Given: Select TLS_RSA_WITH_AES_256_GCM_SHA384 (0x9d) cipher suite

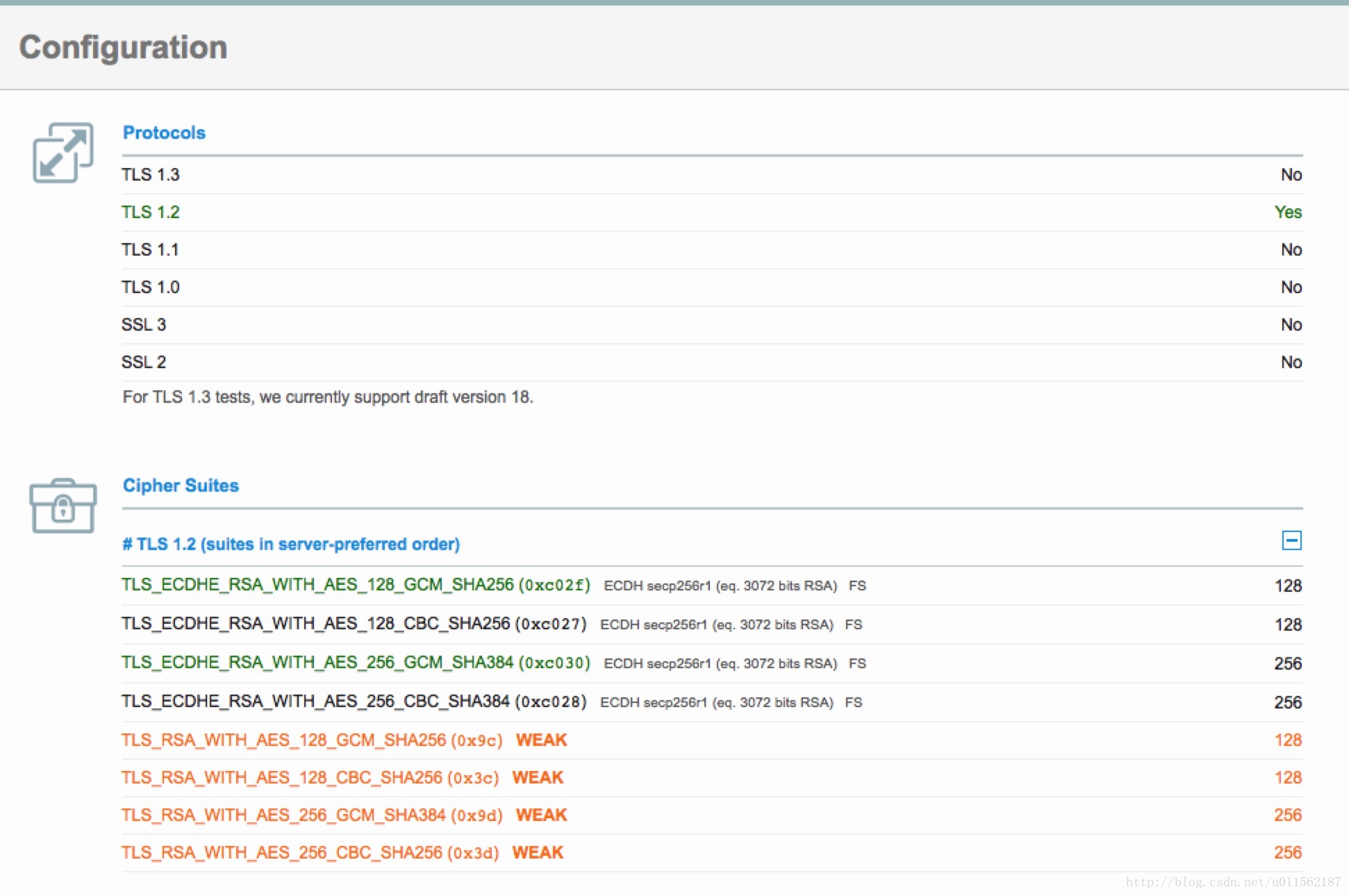Looking at the screenshot, I should (x=312, y=815).
